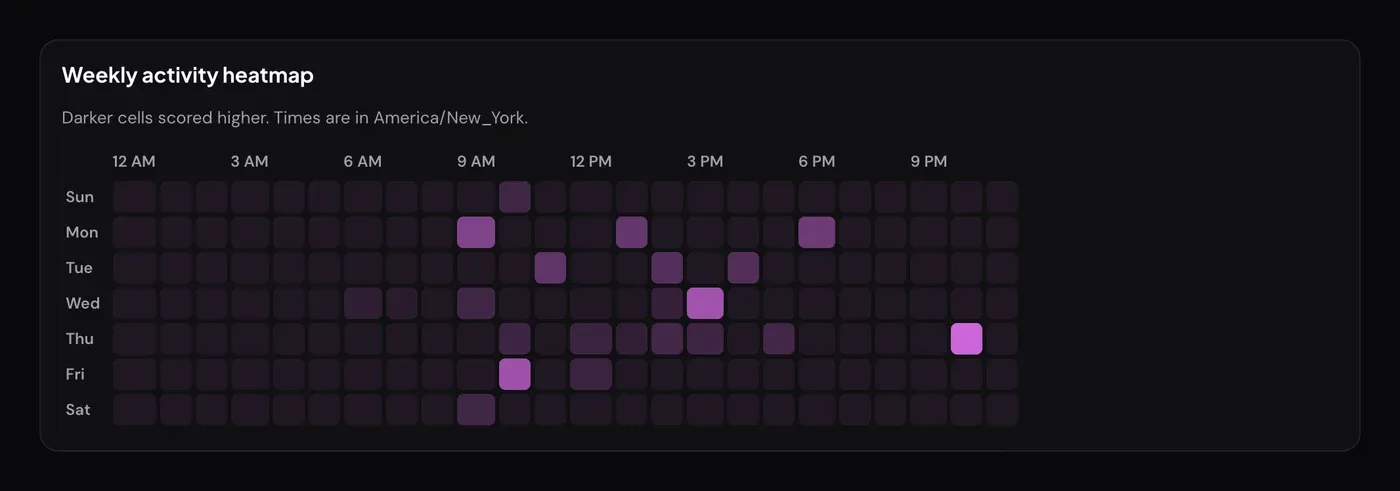The width and height of the screenshot is (1400, 491).
Task: Select the Tuesday 4 PM heatmap cell
Action: 743,268
